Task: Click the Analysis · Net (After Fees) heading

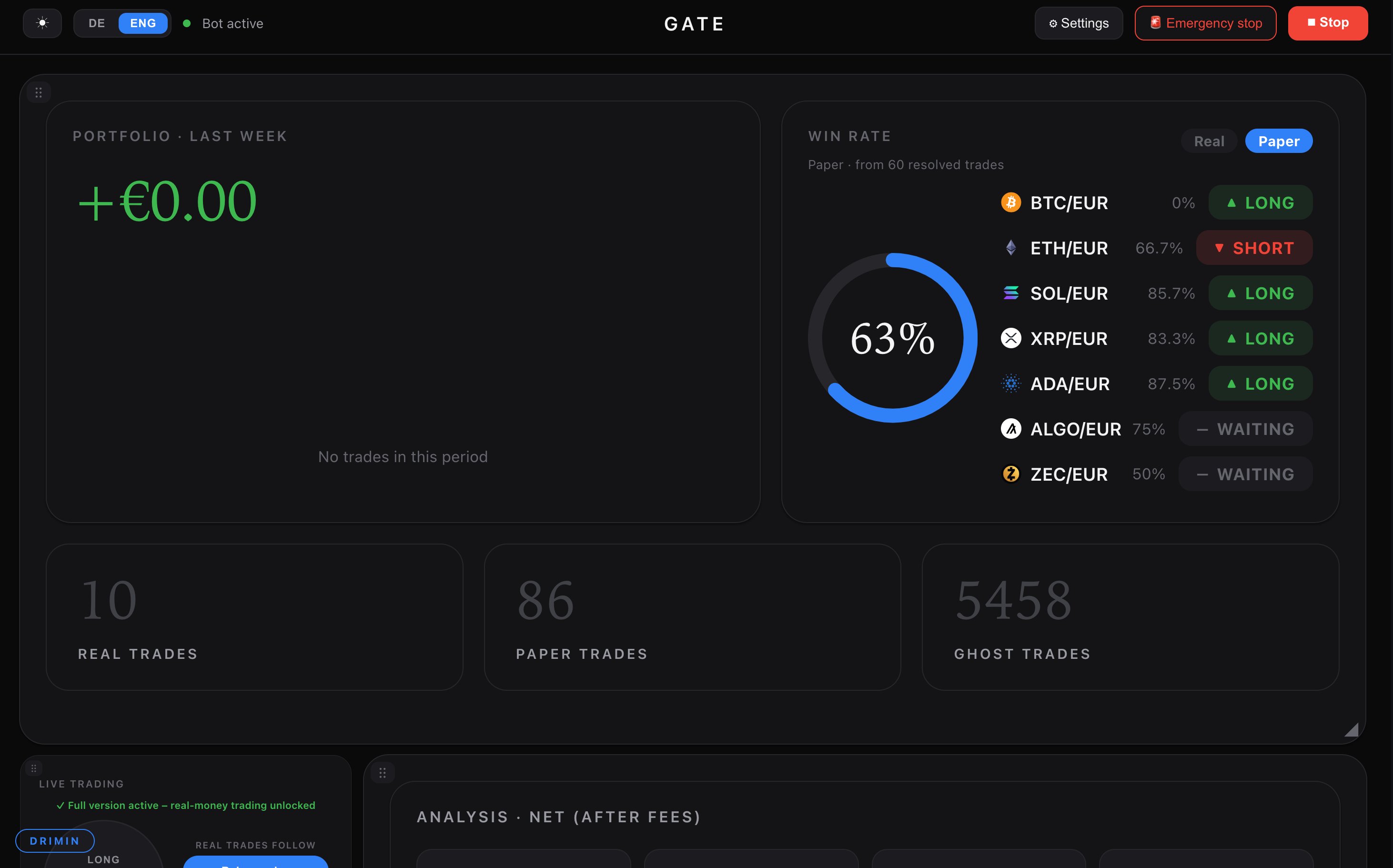Action: point(559,817)
